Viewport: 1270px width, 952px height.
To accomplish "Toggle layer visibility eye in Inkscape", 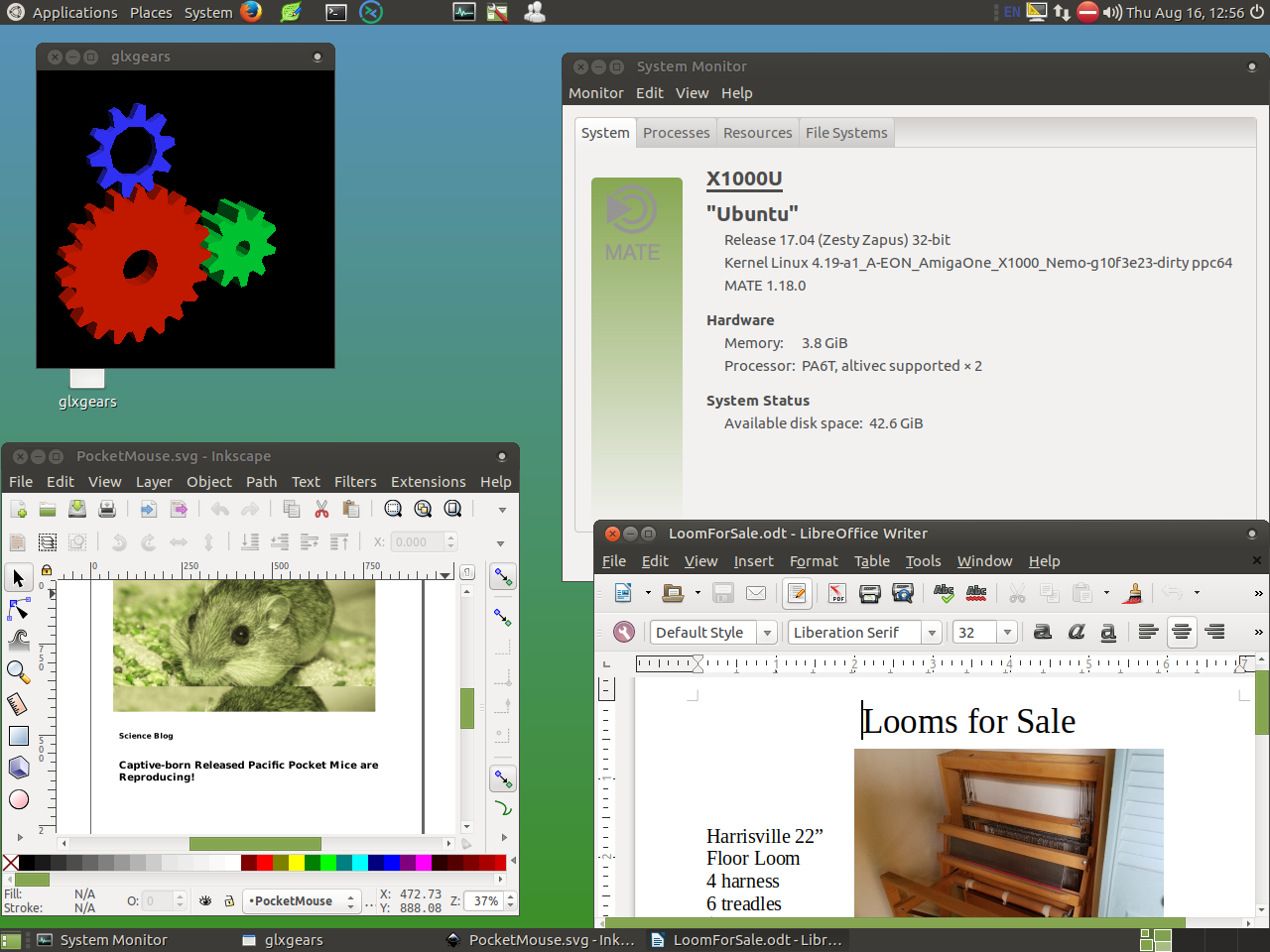I will (x=205, y=900).
